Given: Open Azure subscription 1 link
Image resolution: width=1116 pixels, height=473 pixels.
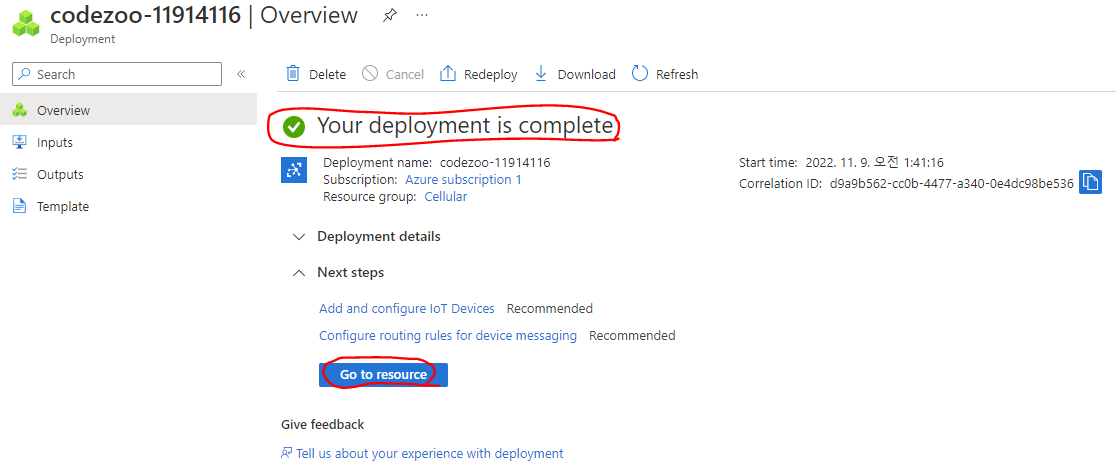Looking at the screenshot, I should (463, 179).
